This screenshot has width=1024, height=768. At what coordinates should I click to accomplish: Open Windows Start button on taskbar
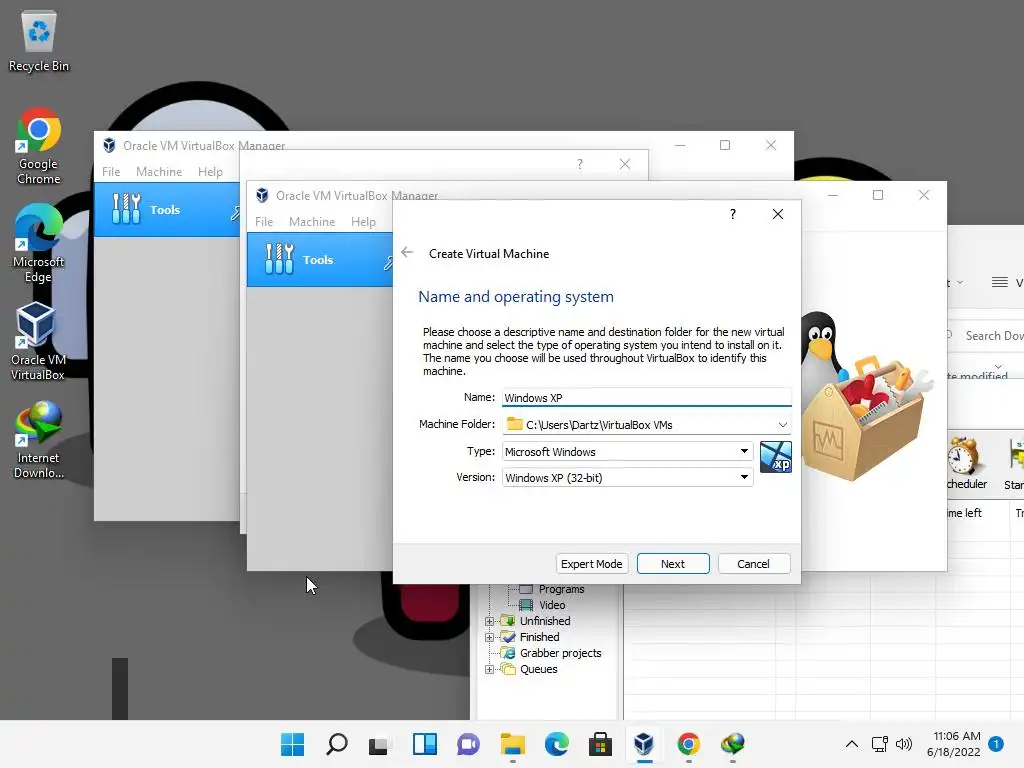coord(293,744)
